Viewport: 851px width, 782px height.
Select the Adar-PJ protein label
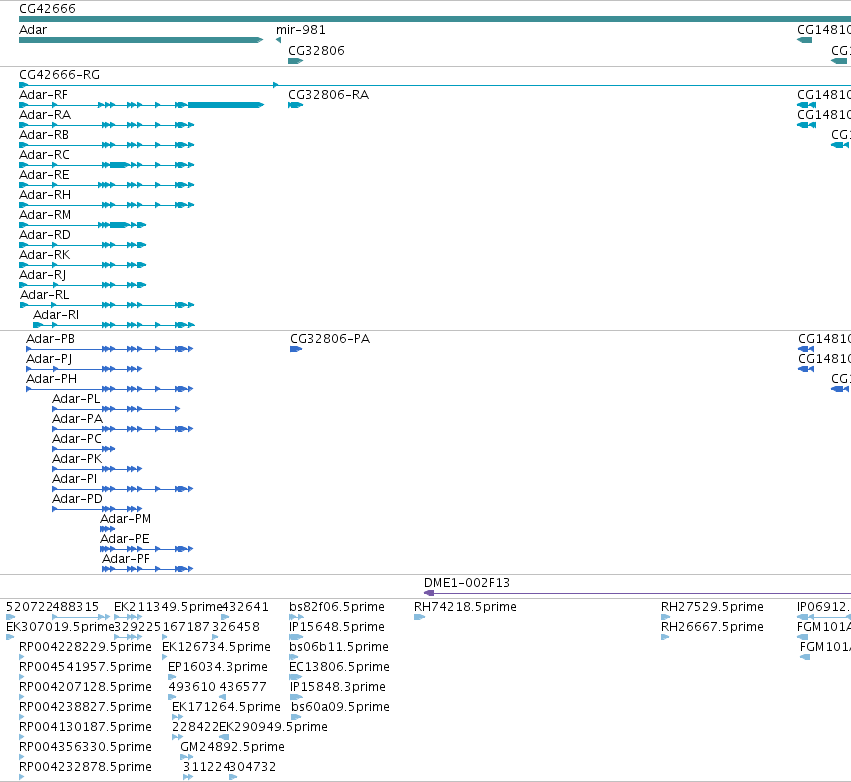[49, 359]
